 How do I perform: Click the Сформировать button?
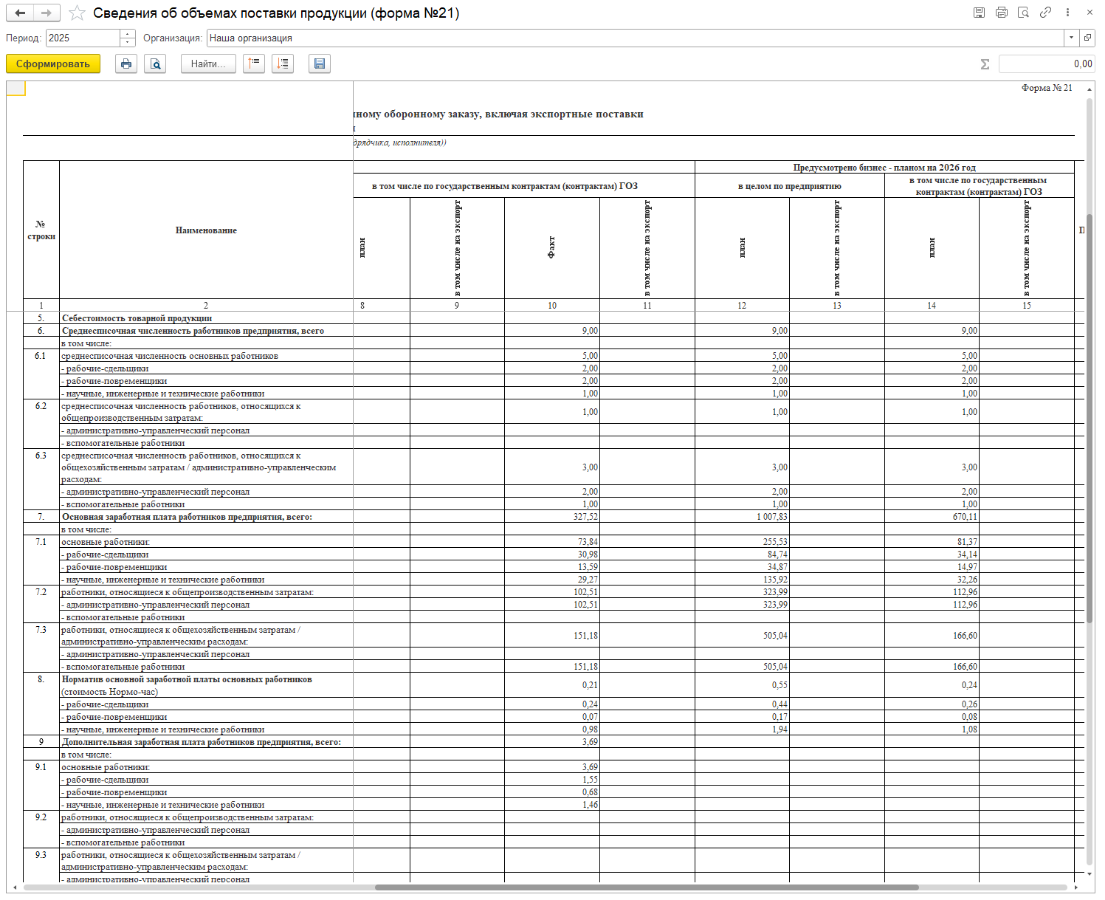coord(54,63)
